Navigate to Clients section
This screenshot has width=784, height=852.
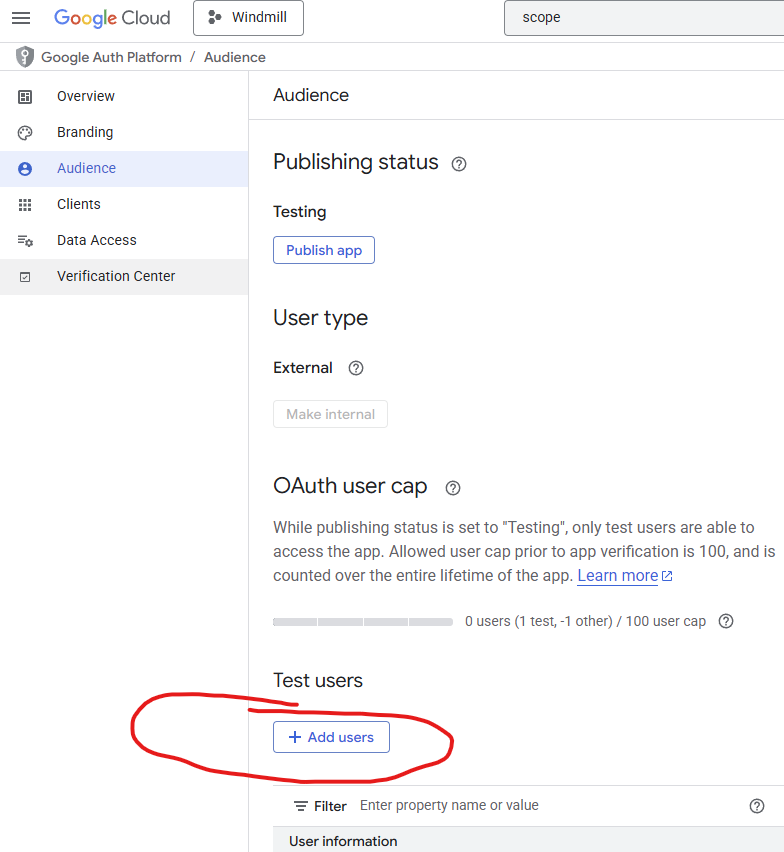click(79, 204)
